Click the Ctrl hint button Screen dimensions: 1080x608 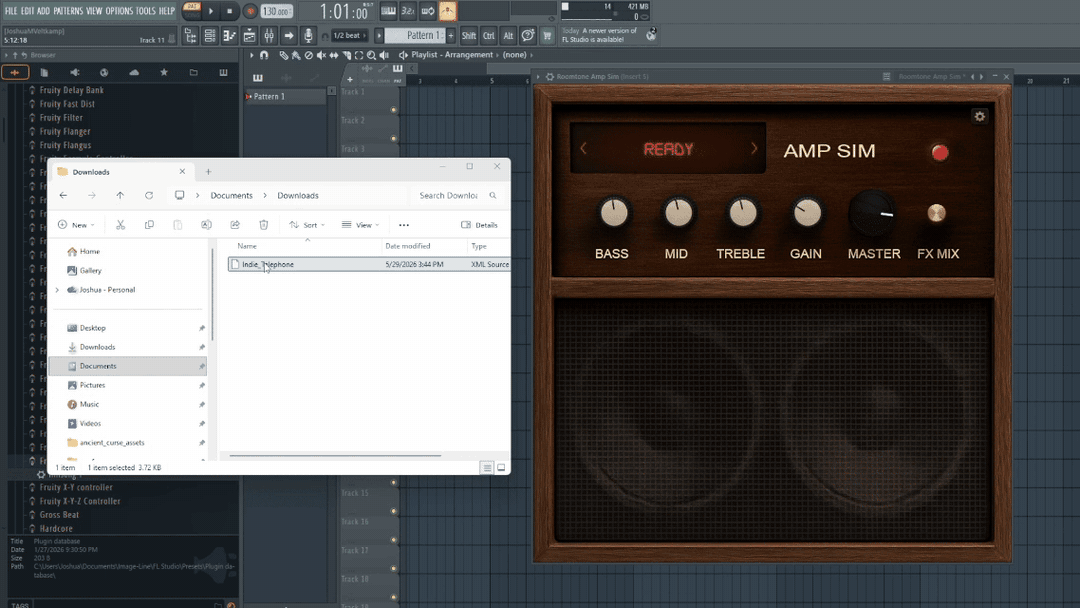coord(488,36)
